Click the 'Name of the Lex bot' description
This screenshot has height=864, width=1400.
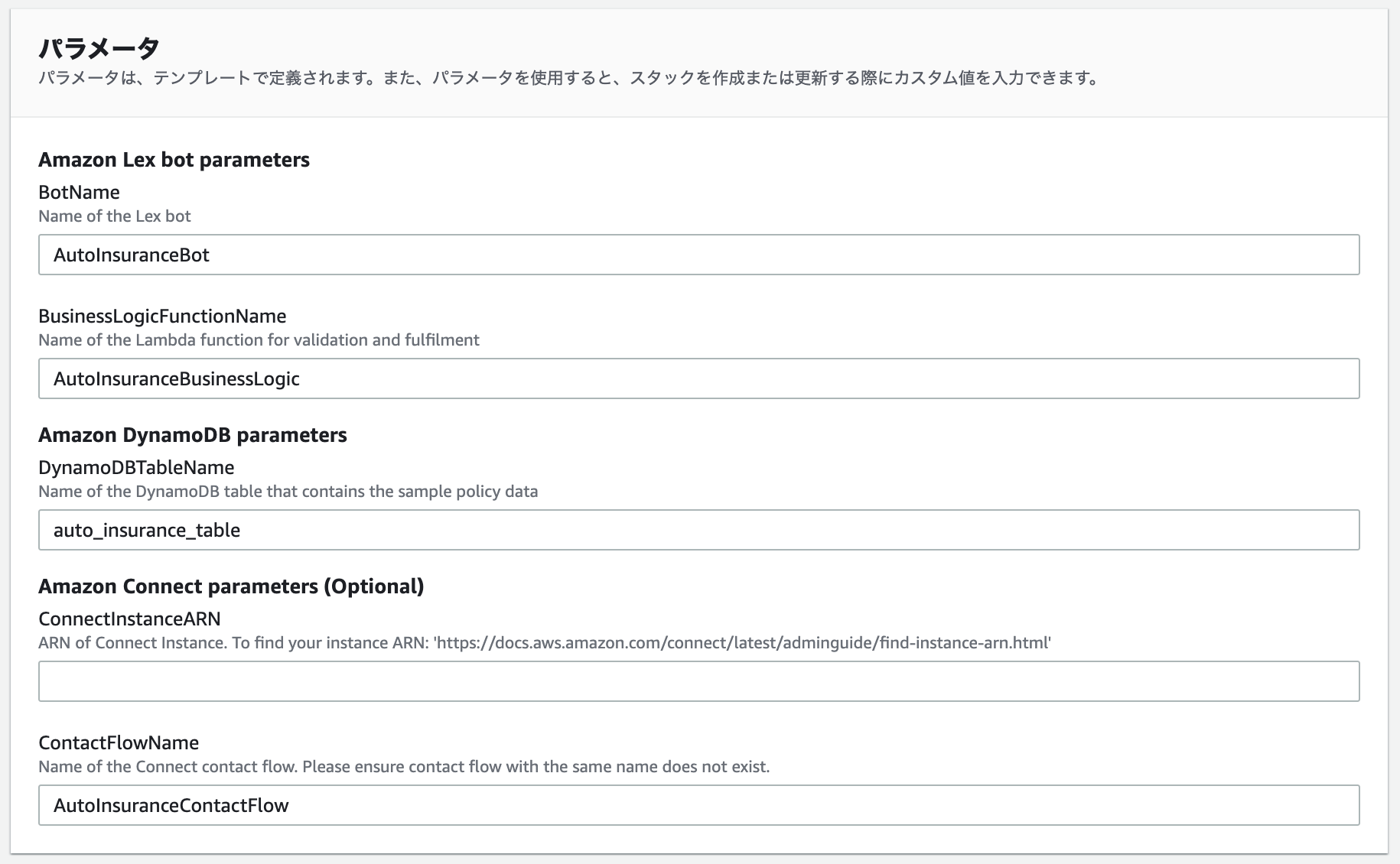click(115, 216)
